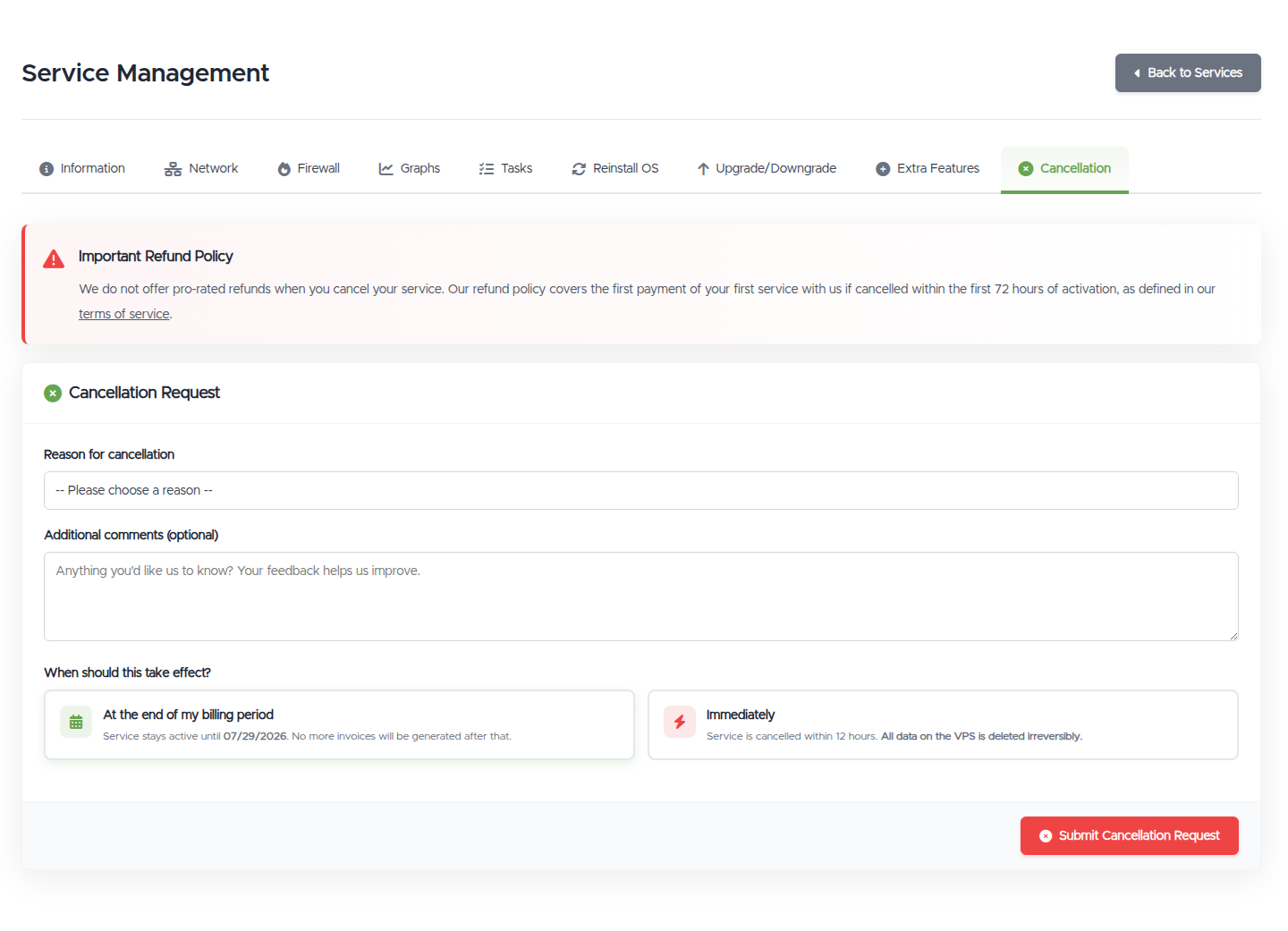
Task: Click the Additional comments (optional) label
Action: pos(131,535)
